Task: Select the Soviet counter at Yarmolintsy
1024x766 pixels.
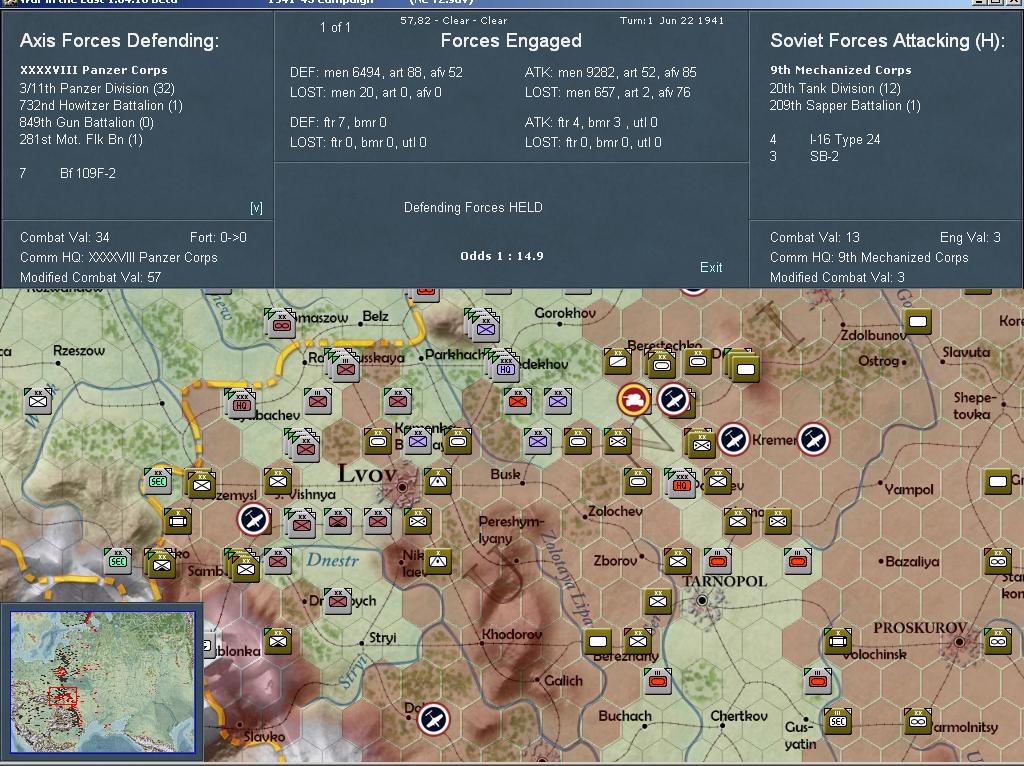Action: point(918,721)
